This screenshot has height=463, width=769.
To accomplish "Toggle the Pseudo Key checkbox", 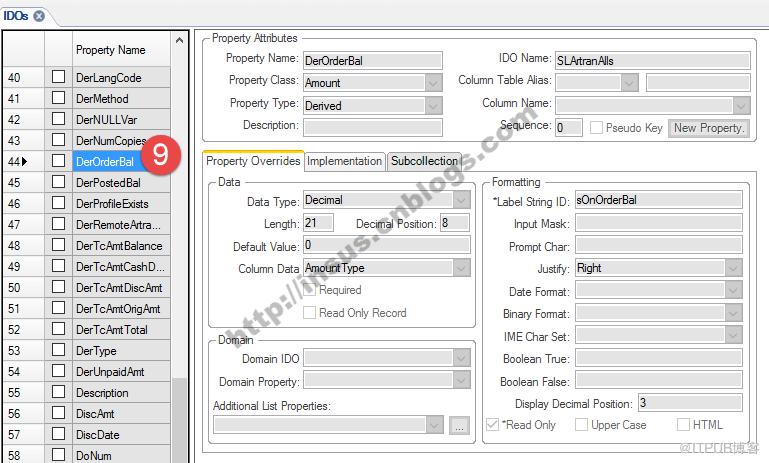I will tap(596, 128).
